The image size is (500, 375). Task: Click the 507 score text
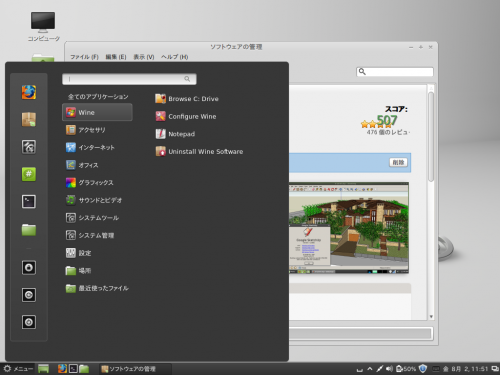coord(387,120)
